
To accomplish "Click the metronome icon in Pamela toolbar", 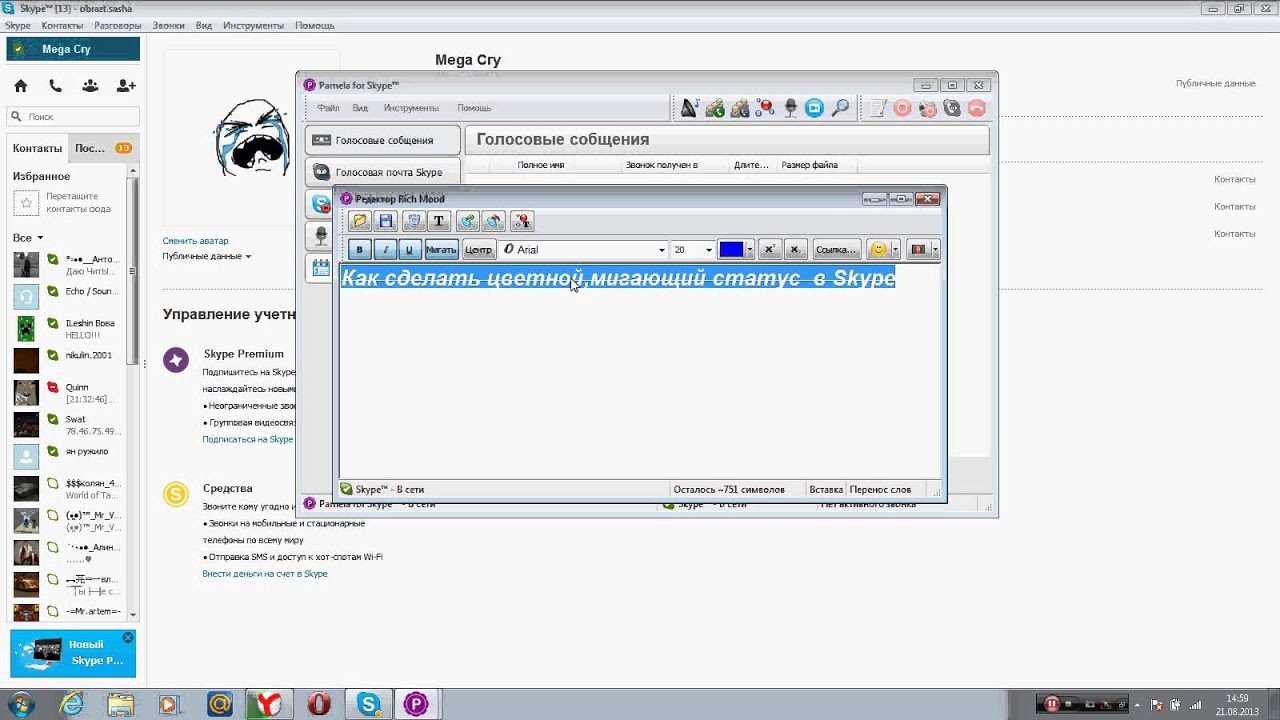I will click(690, 108).
